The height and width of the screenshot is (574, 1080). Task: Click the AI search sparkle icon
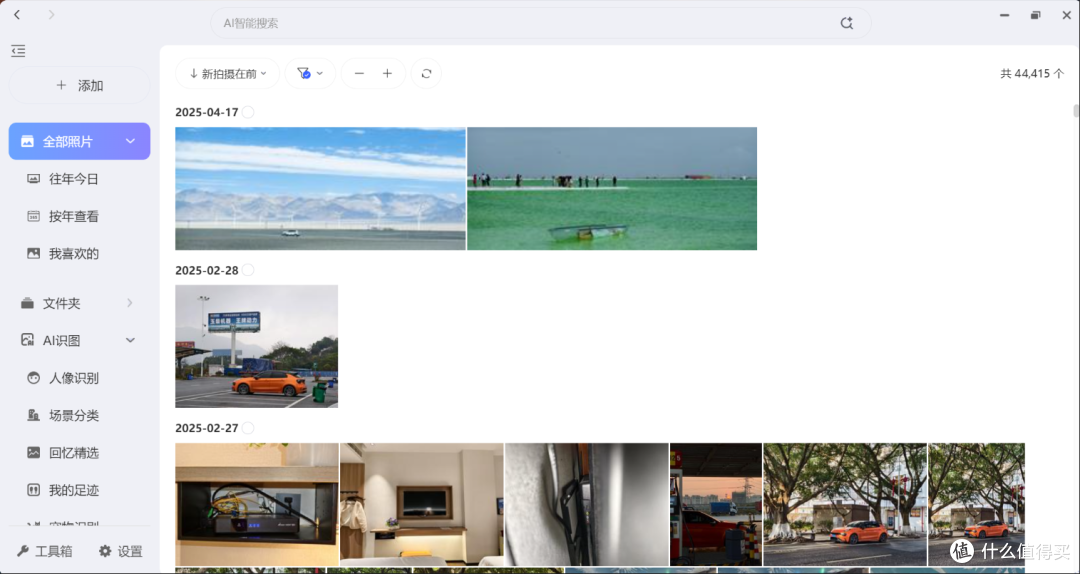847,23
